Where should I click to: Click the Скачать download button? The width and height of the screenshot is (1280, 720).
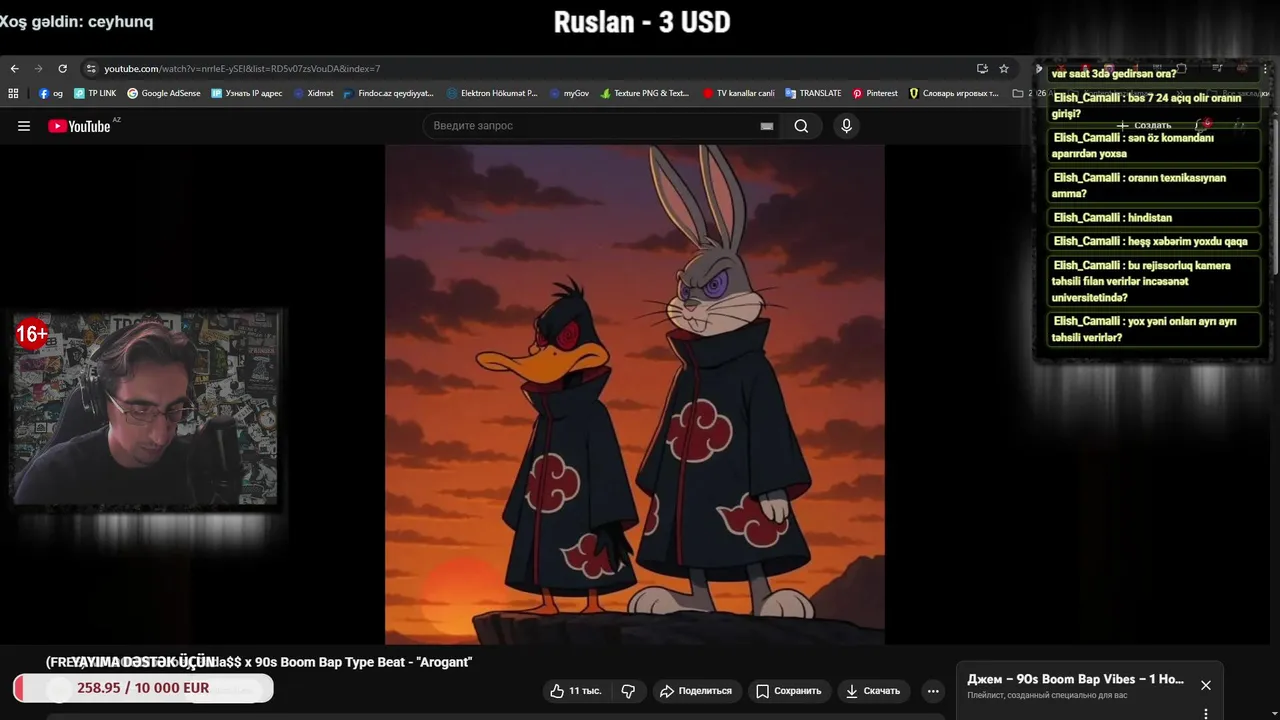click(x=873, y=691)
